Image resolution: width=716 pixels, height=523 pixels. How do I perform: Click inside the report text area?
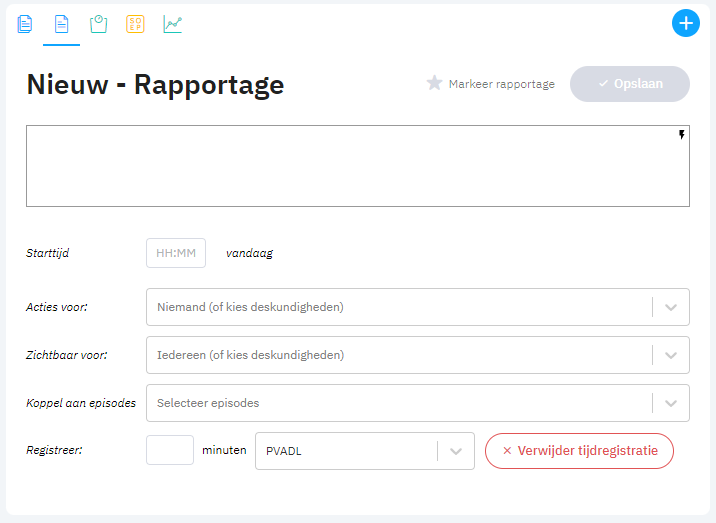[x=358, y=166]
